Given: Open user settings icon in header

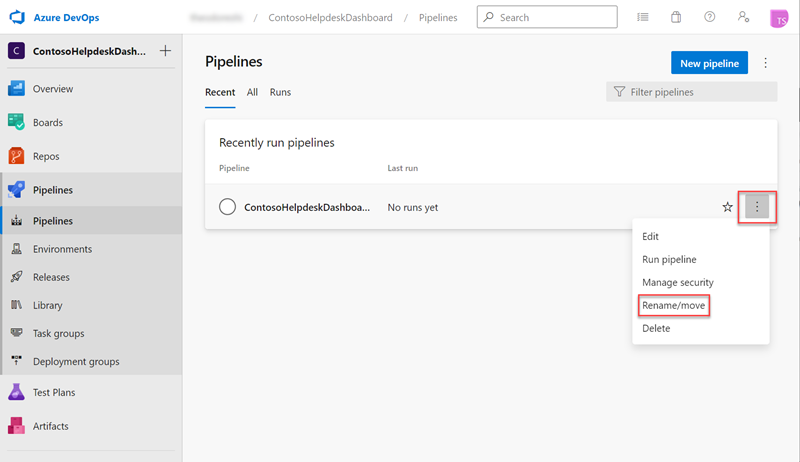Looking at the screenshot, I should click(743, 17).
